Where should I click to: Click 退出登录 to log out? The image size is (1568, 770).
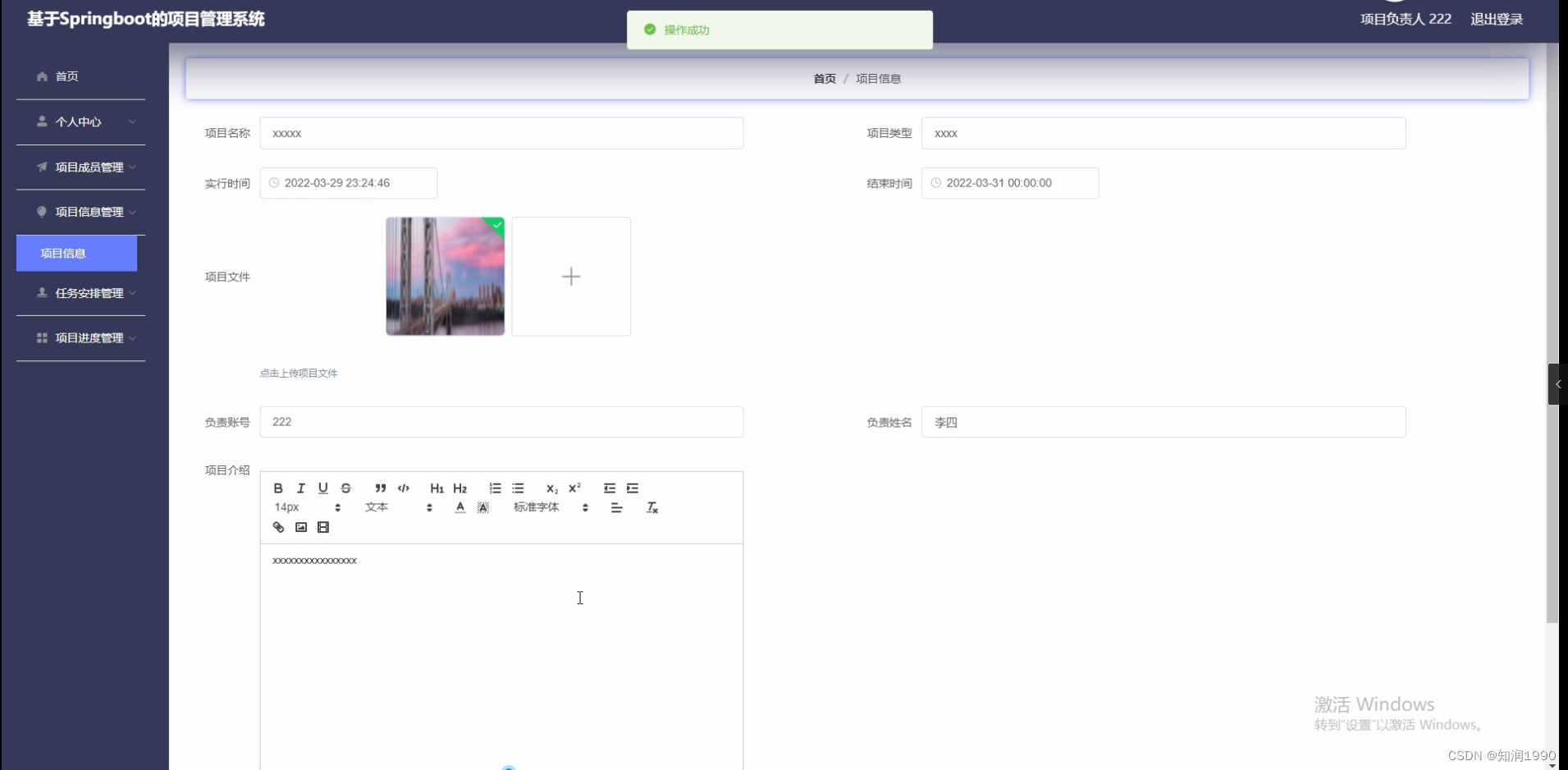point(1496,19)
